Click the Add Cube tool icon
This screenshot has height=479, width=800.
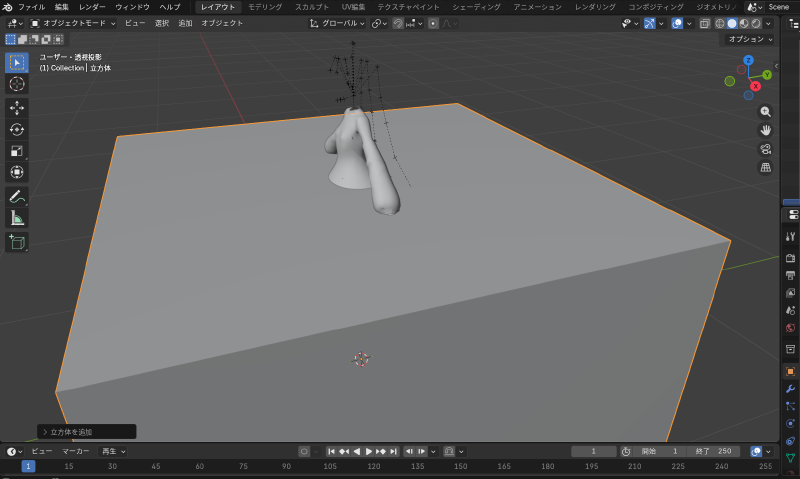pos(17,242)
